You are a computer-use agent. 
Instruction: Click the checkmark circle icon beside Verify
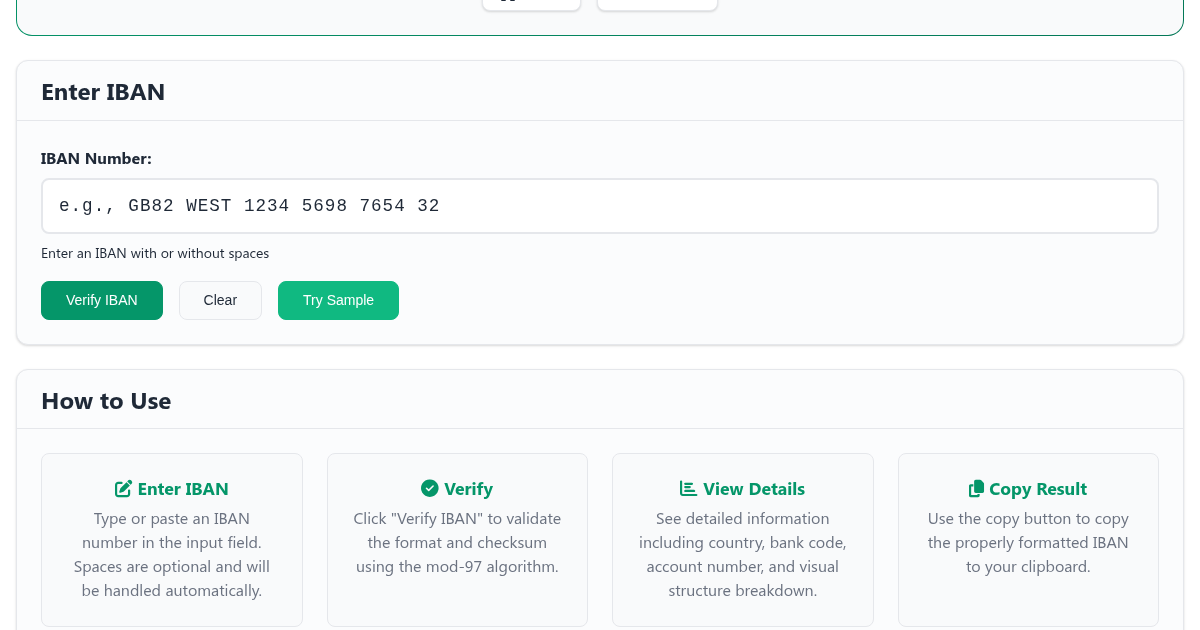point(430,488)
